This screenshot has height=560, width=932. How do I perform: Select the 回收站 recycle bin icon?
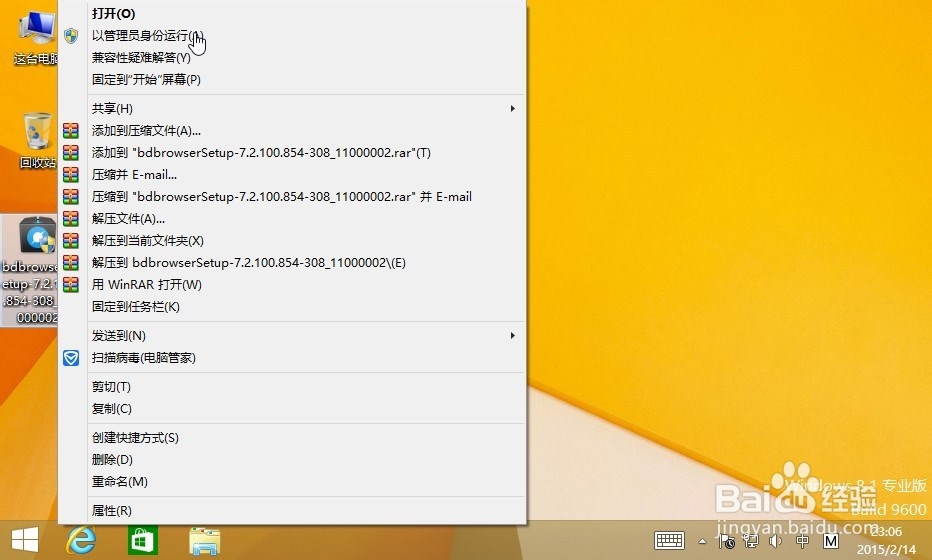pos(38,141)
